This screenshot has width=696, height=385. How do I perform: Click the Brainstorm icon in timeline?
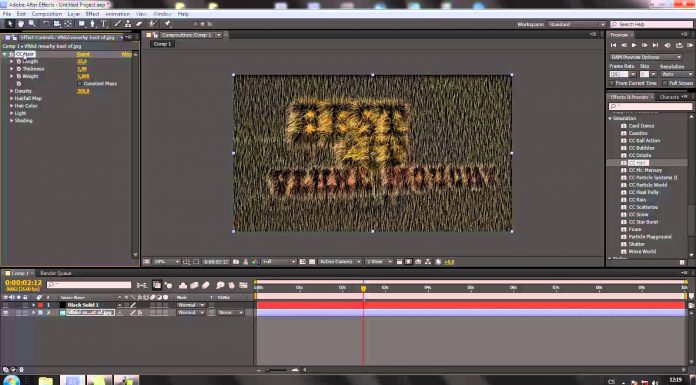click(x=220, y=285)
